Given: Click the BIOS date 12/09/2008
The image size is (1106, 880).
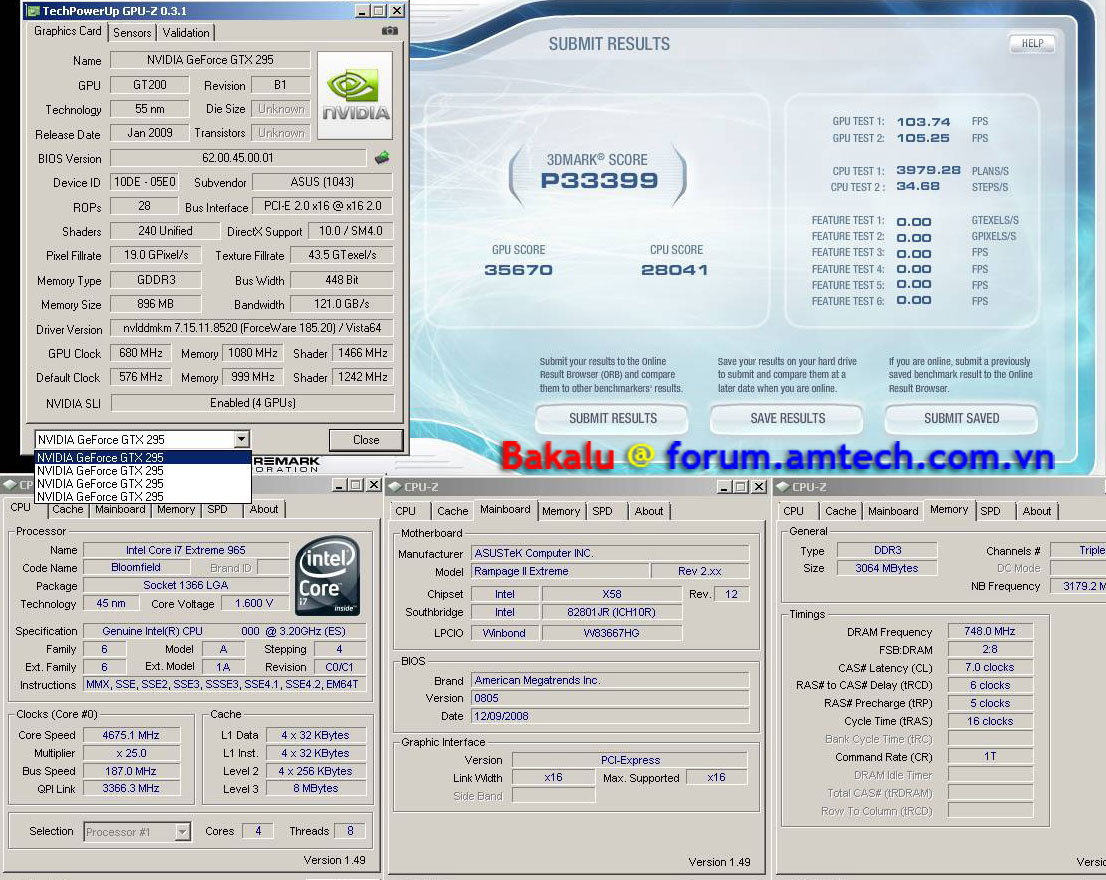Looking at the screenshot, I should coord(609,716).
